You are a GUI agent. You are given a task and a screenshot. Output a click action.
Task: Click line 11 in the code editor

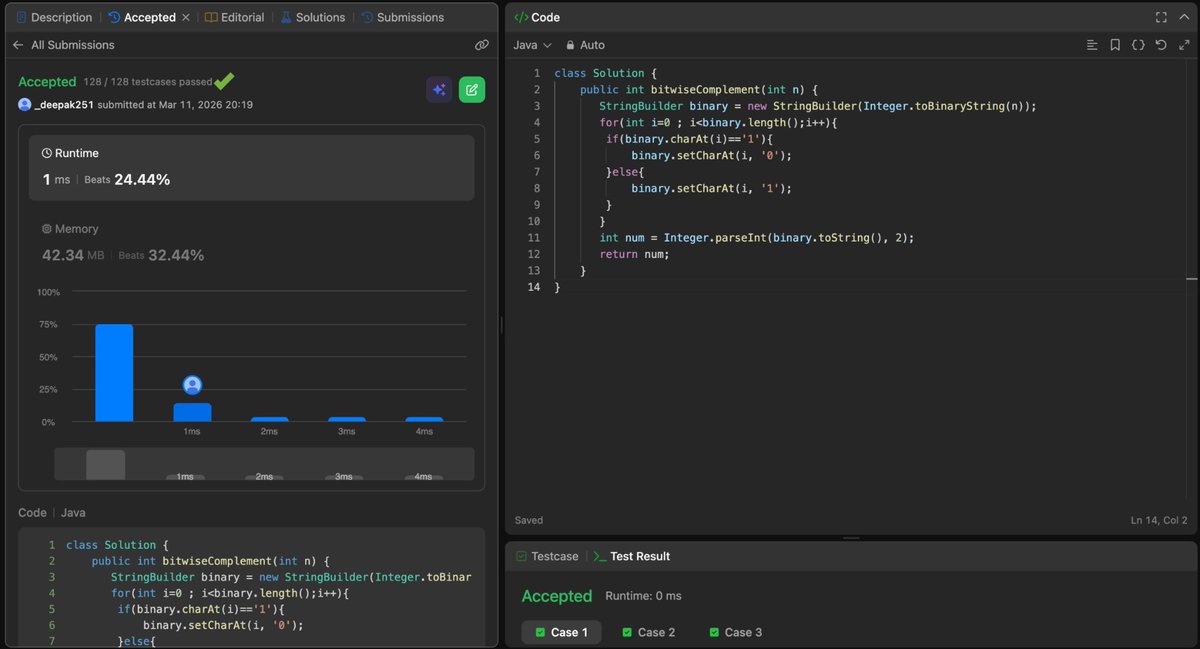pyautogui.click(x=756, y=238)
